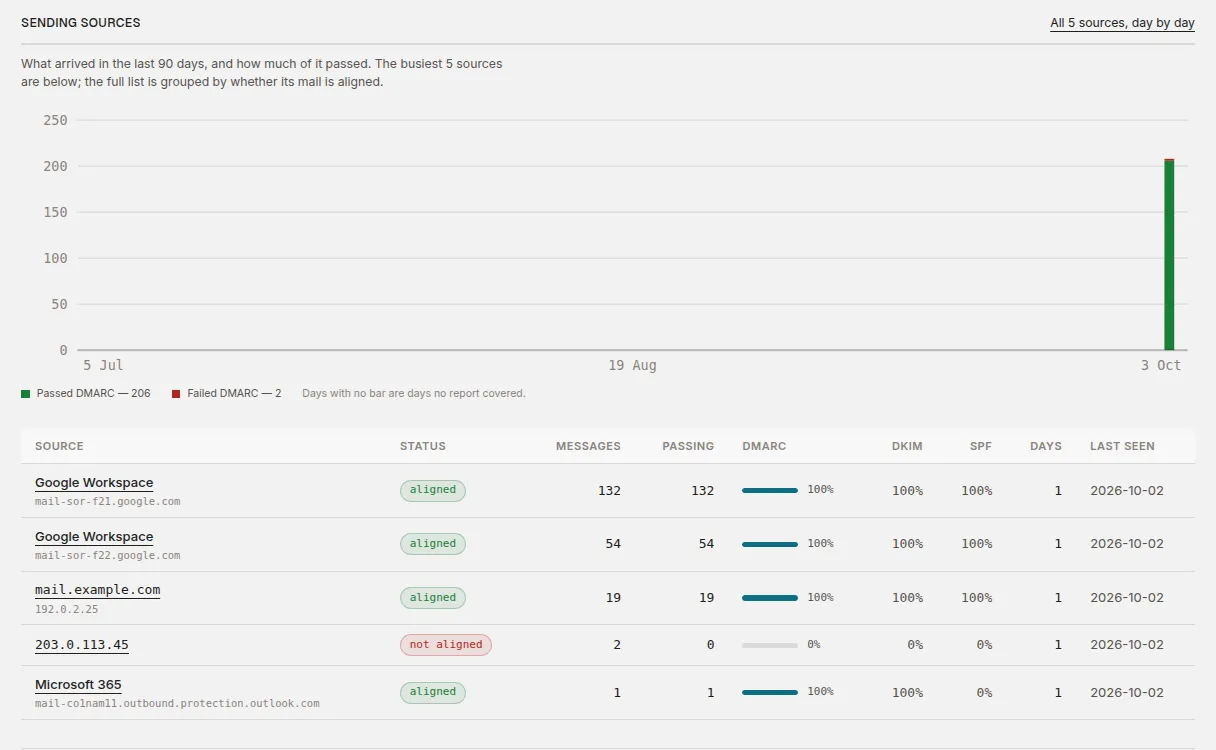Click the "19 Aug" axis label
The width and height of the screenshot is (1216, 750).
[x=632, y=366]
